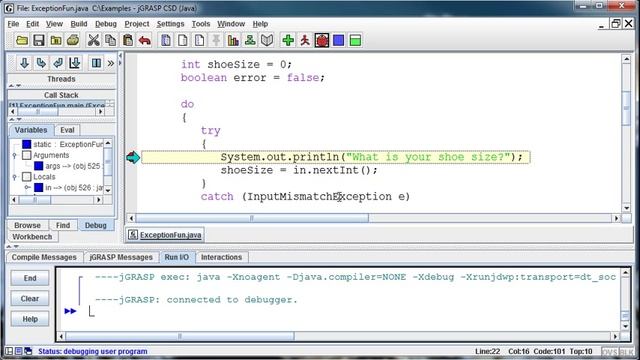640x360 pixels.
Task: Select the Locals tree row
Action: point(39,177)
